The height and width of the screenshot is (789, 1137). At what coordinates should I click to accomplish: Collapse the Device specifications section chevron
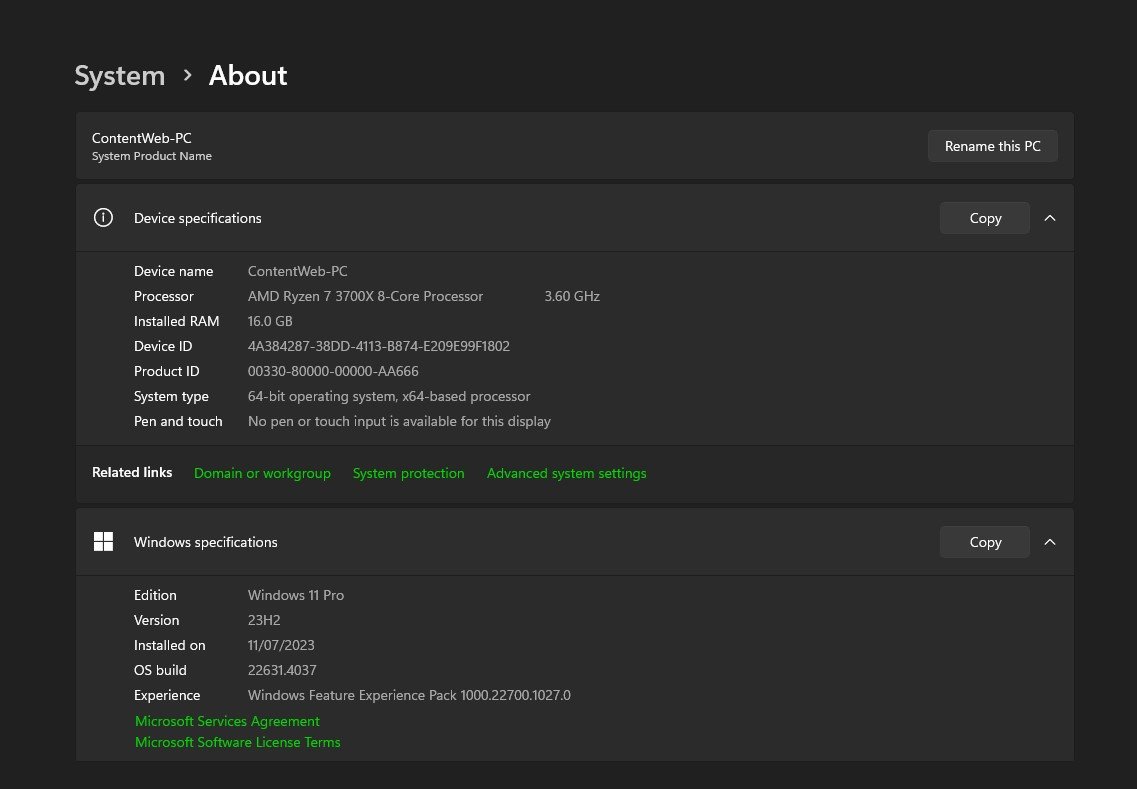(x=1050, y=218)
